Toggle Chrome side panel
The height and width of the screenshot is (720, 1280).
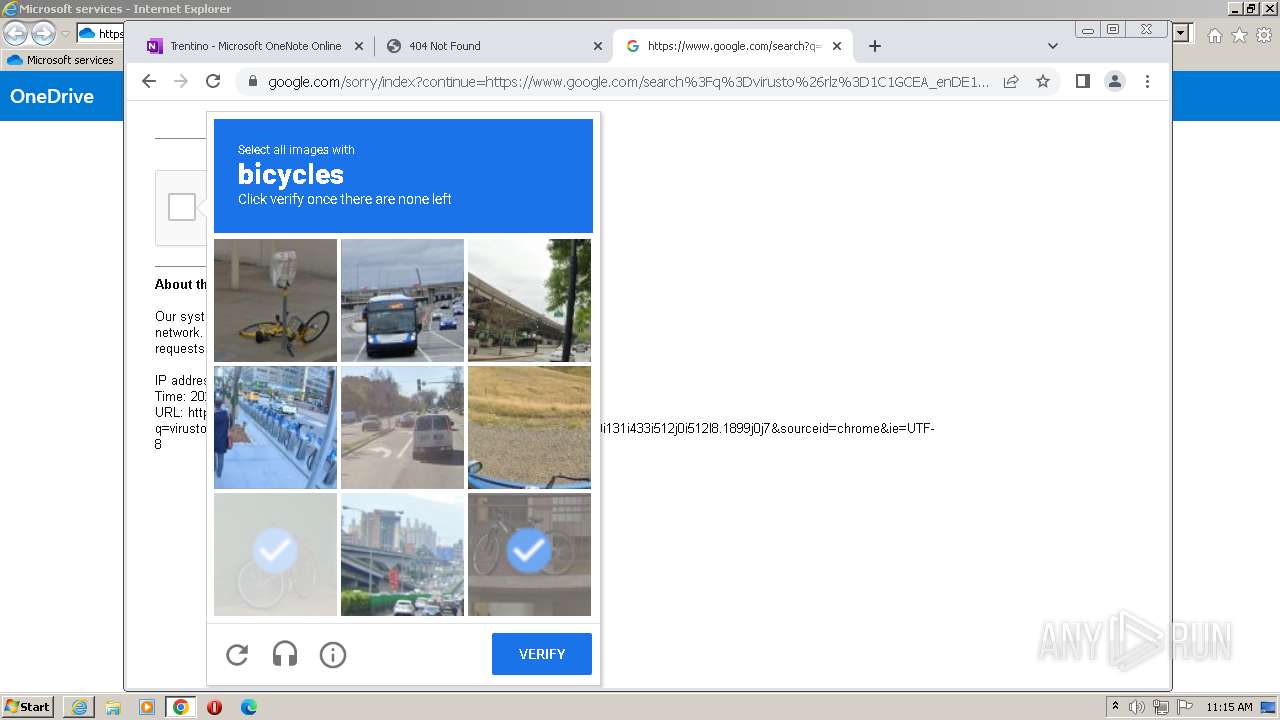click(1083, 82)
